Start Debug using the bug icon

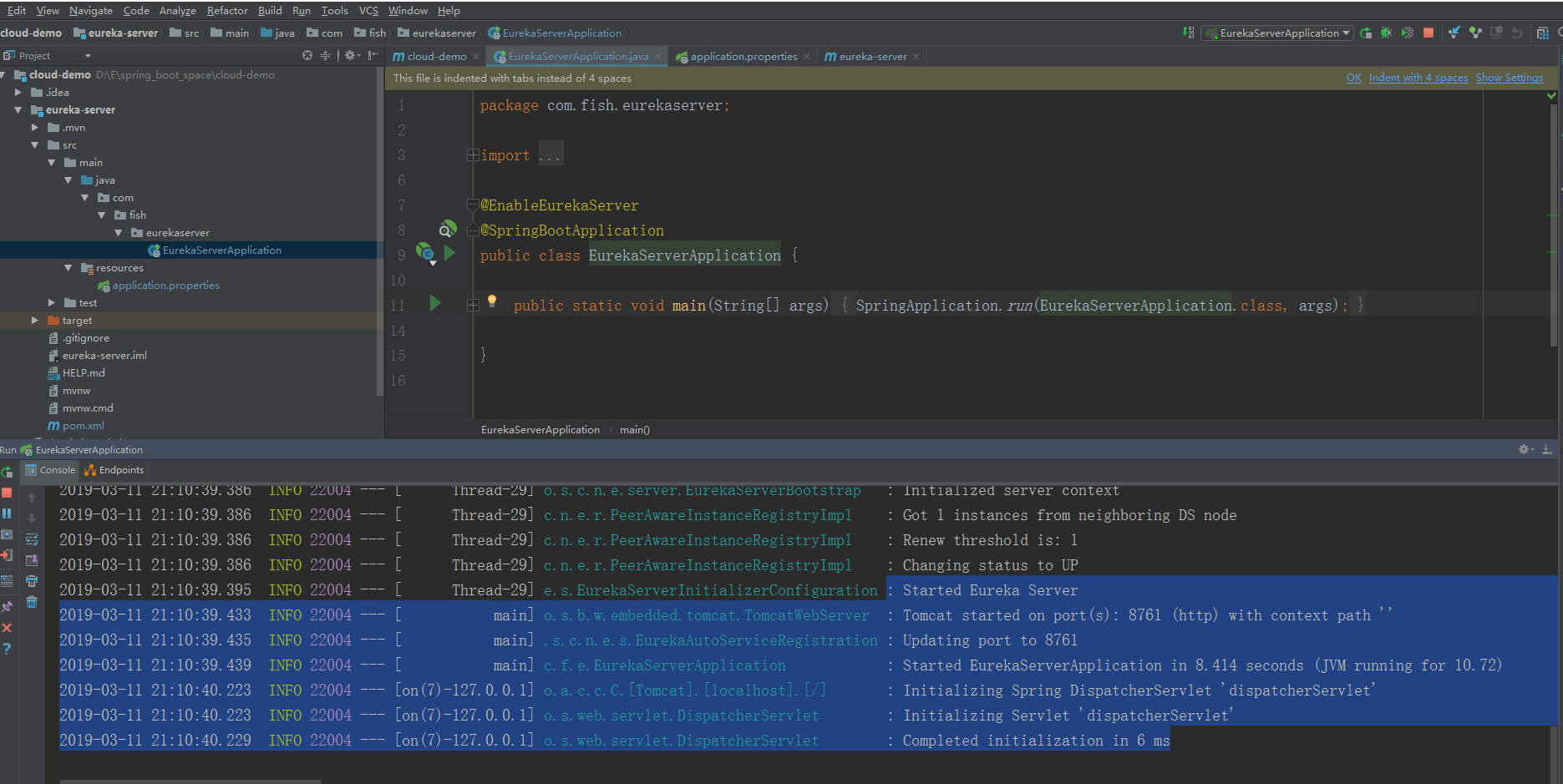tap(1387, 33)
